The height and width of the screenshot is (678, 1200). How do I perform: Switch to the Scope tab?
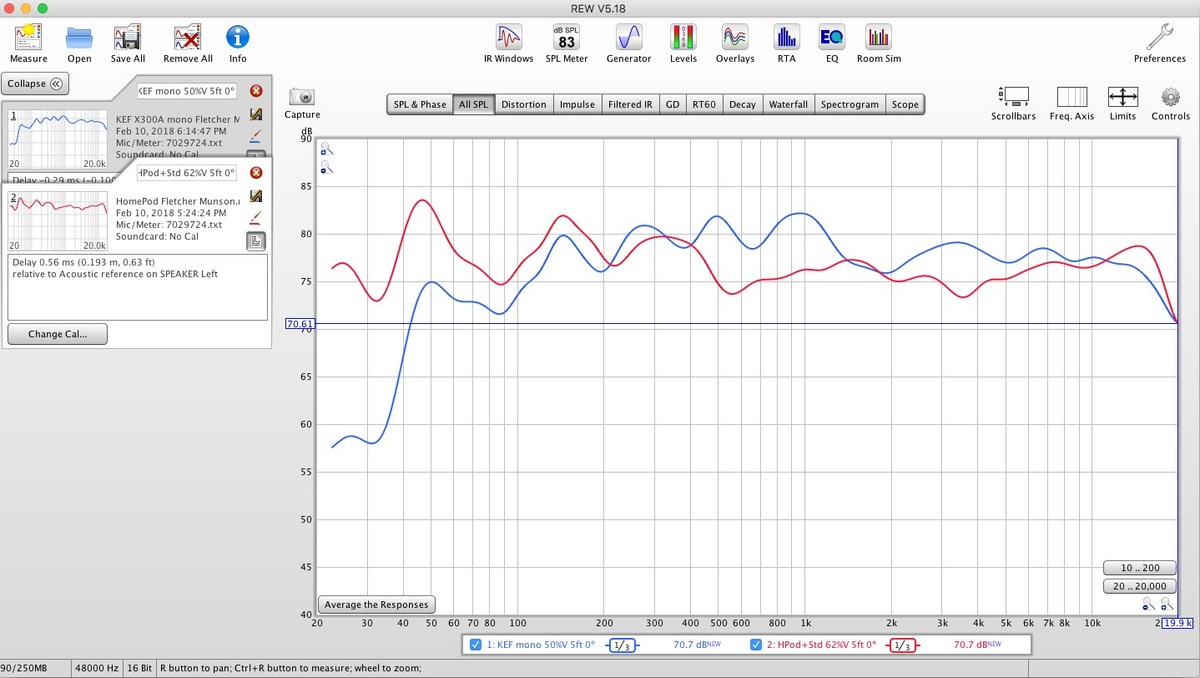click(905, 104)
